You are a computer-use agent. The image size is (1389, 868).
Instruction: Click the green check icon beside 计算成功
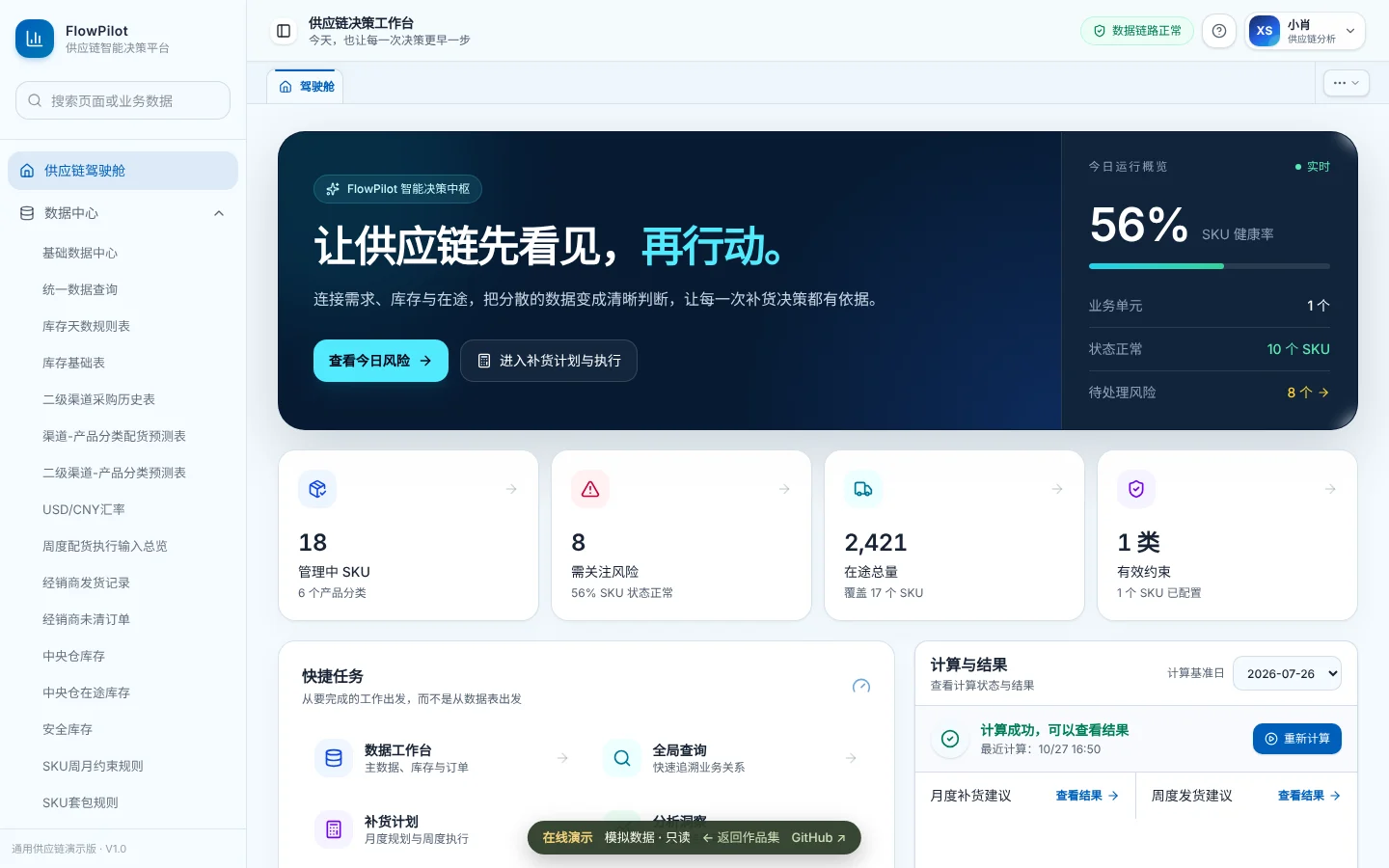pos(950,739)
